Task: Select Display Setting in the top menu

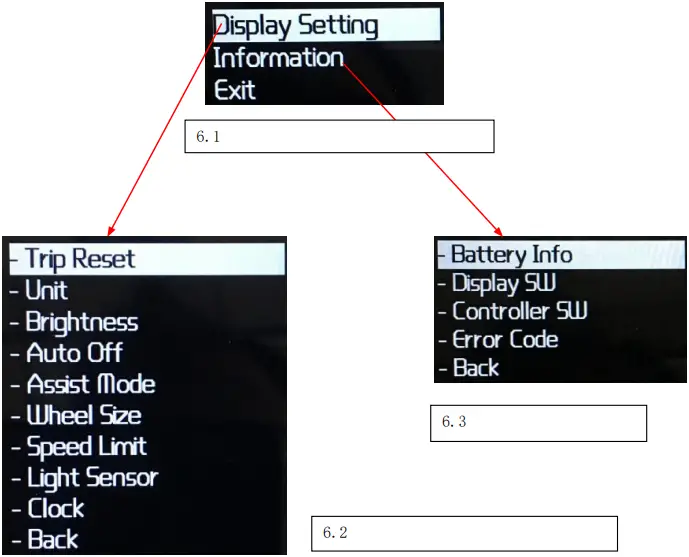Action: coord(326,25)
